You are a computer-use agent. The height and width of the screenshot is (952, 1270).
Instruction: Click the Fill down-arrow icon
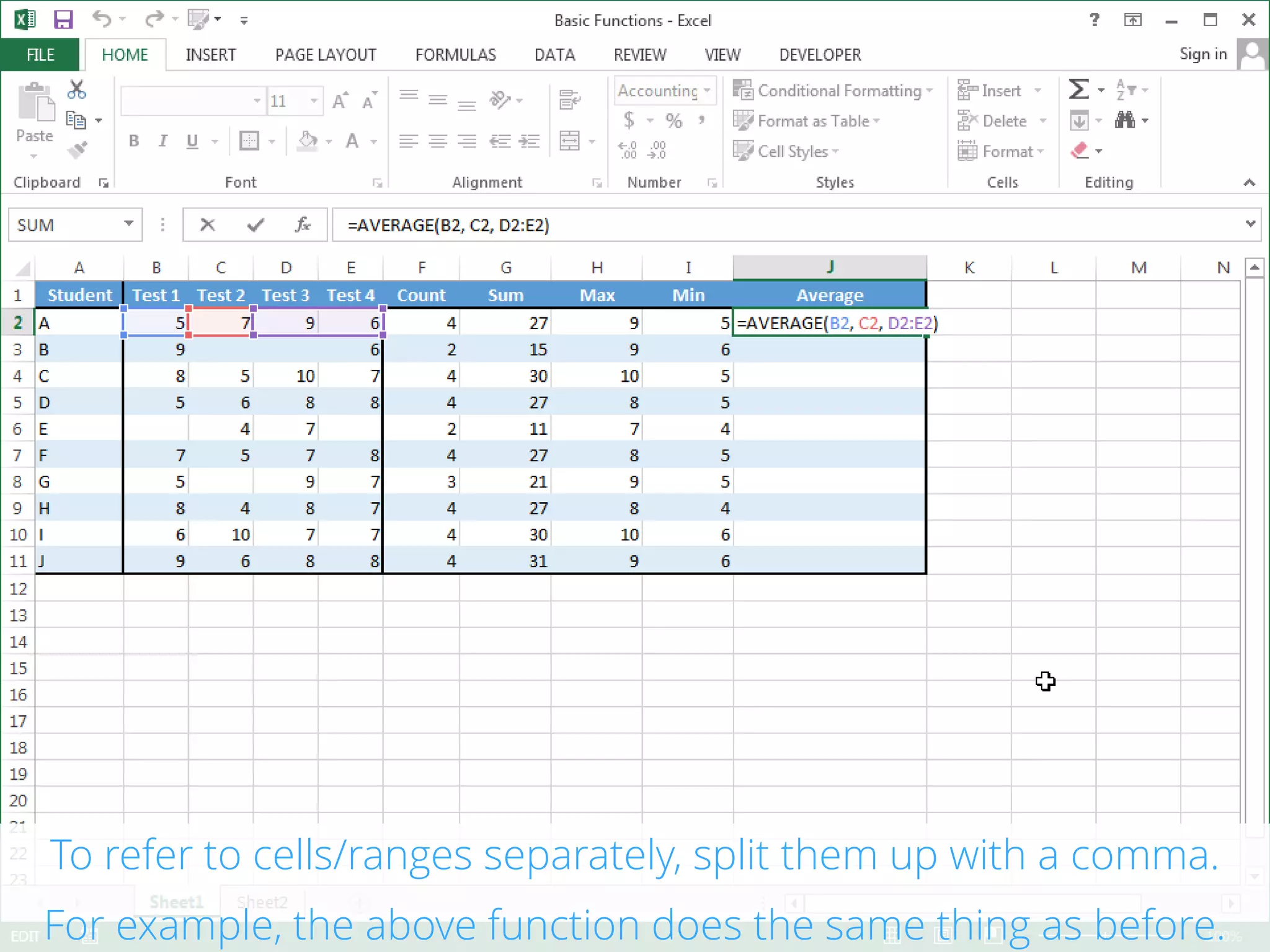(x=1079, y=120)
